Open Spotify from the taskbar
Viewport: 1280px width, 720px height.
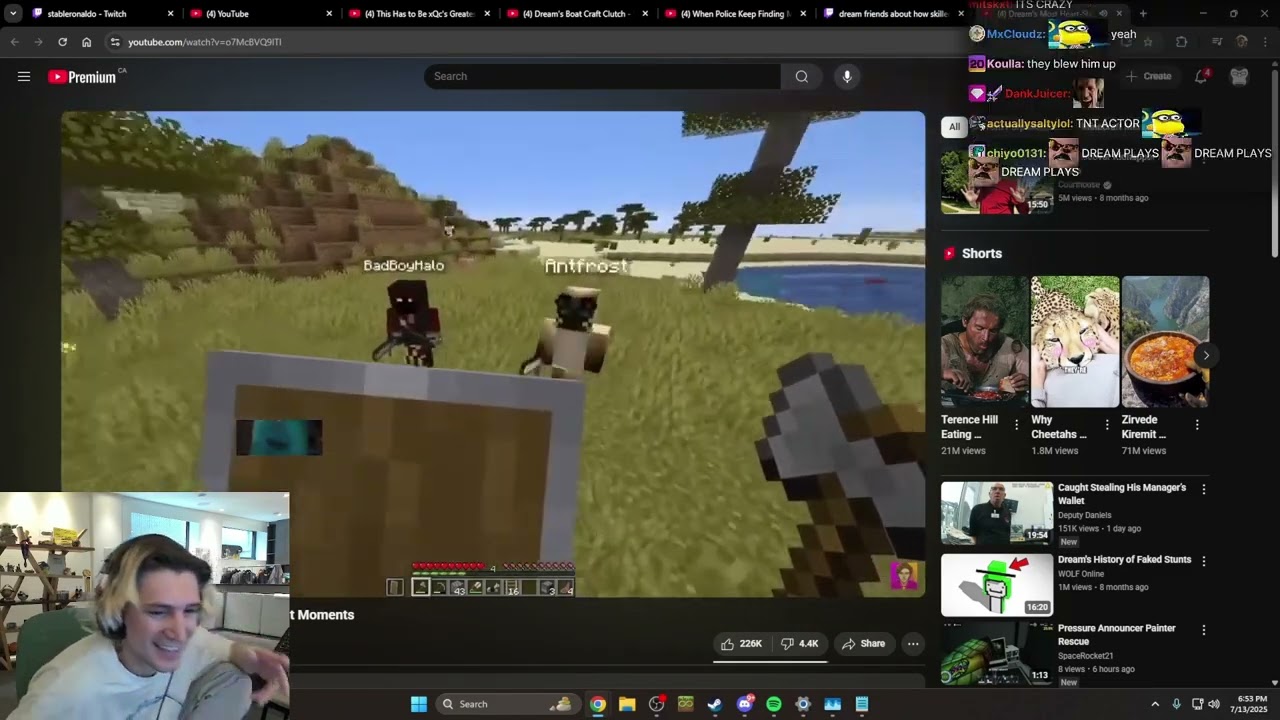click(x=773, y=704)
